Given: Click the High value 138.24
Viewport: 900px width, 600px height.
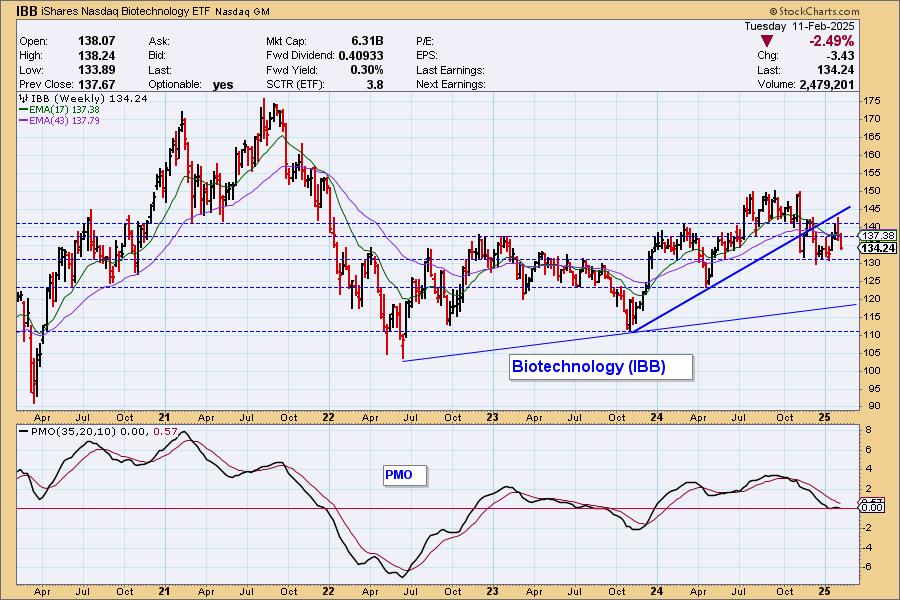Looking at the screenshot, I should click(96, 55).
